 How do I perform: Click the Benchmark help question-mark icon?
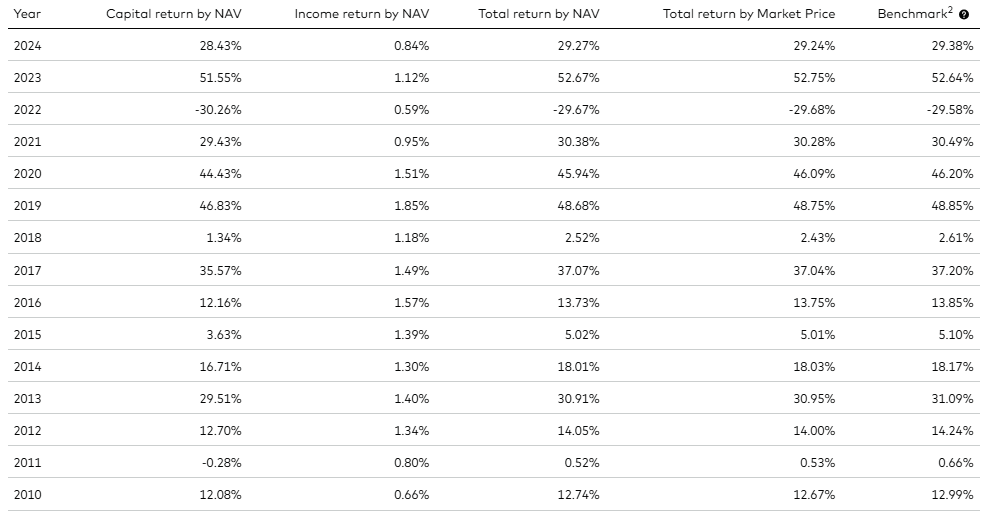coord(964,15)
